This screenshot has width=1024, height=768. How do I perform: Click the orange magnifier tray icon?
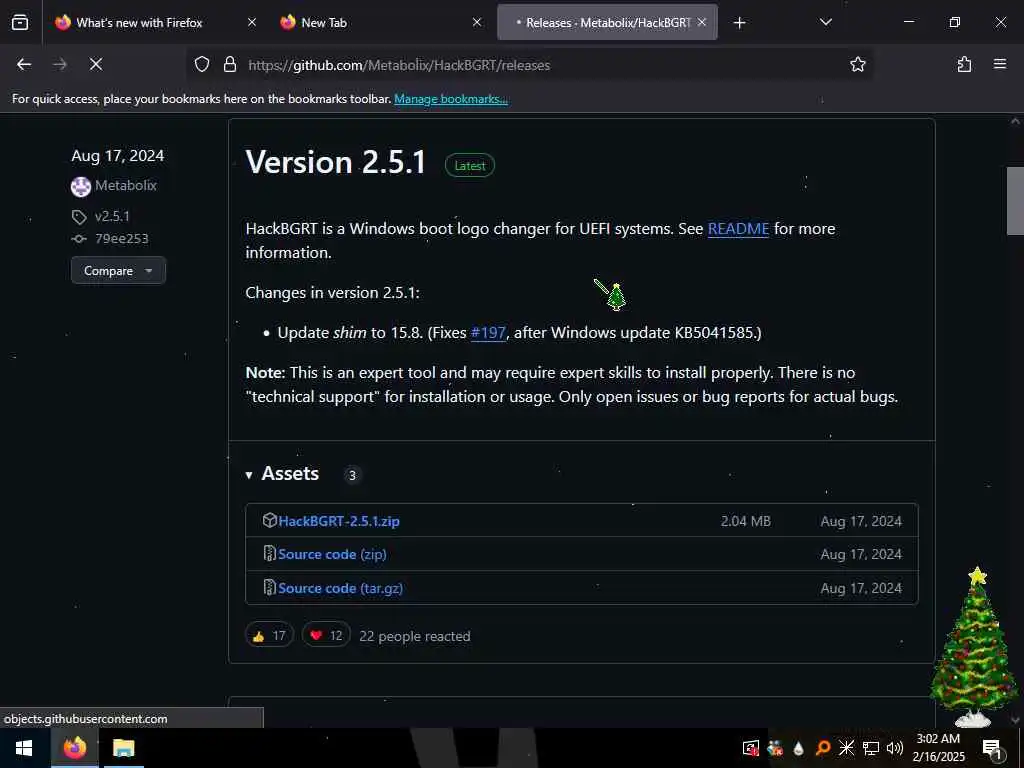pyautogui.click(x=823, y=748)
